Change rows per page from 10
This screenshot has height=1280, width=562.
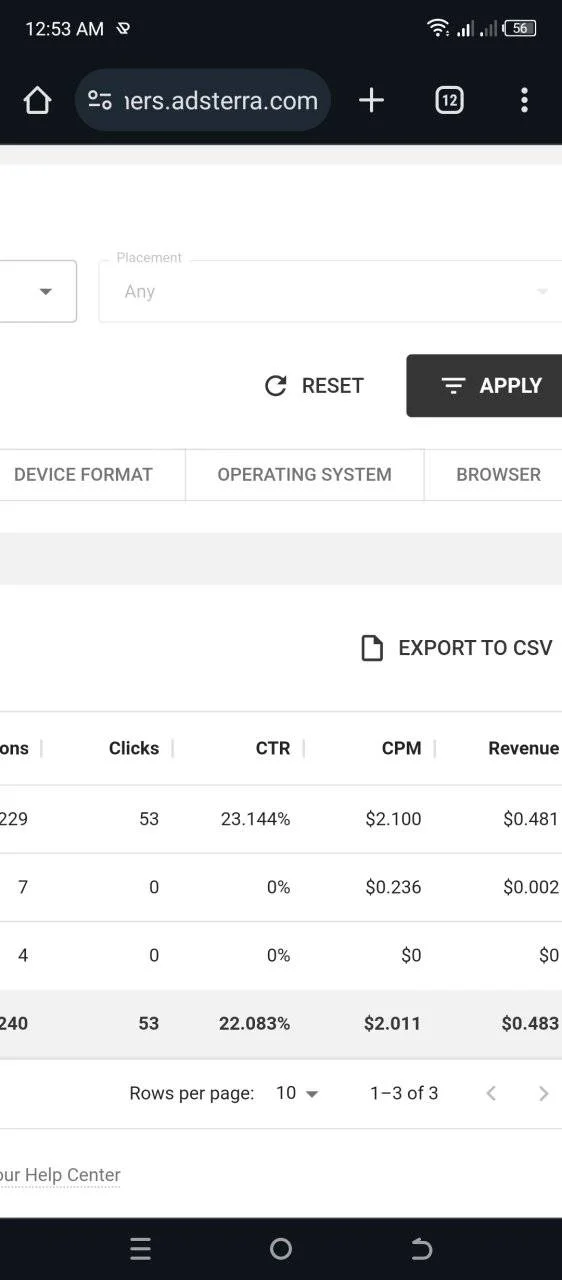297,1093
